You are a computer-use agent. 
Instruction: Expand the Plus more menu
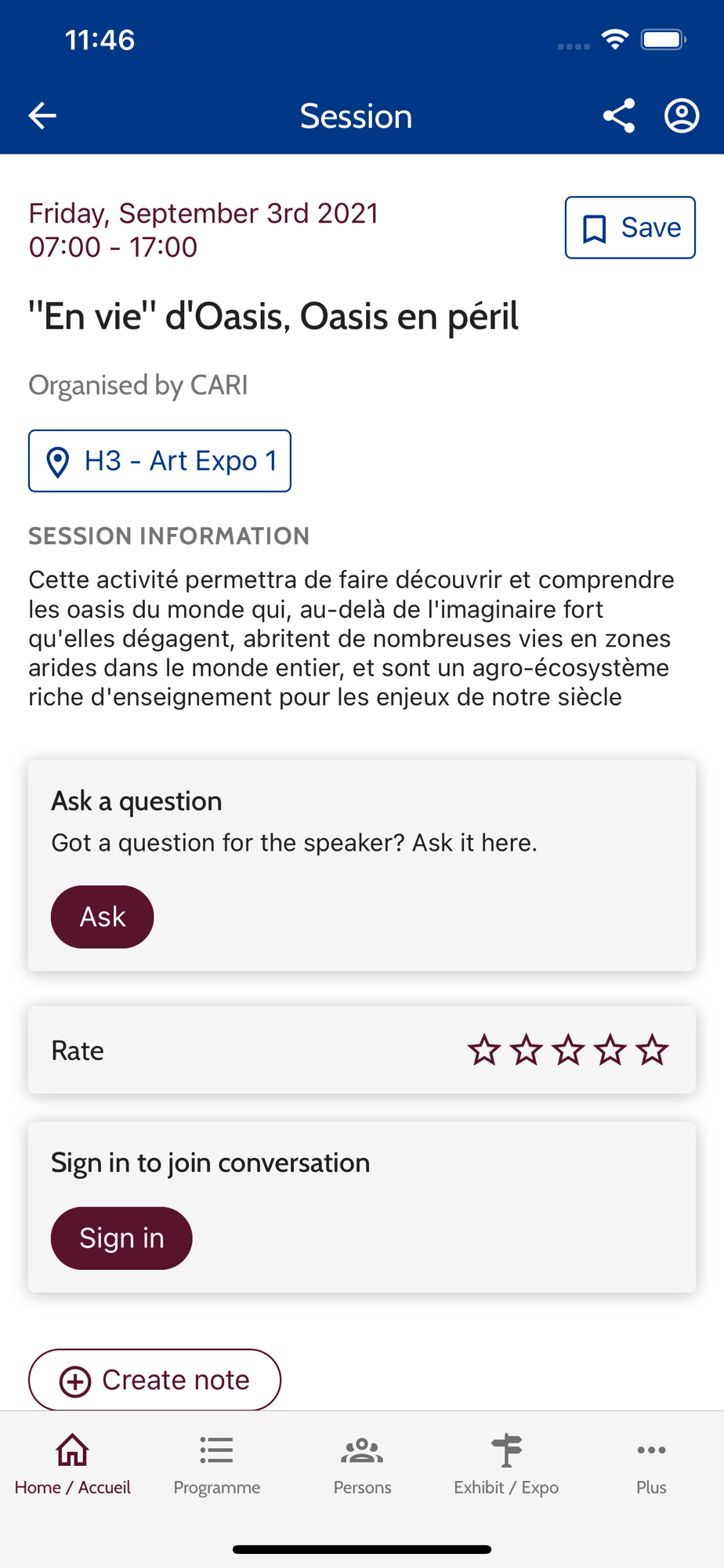[x=651, y=1465]
